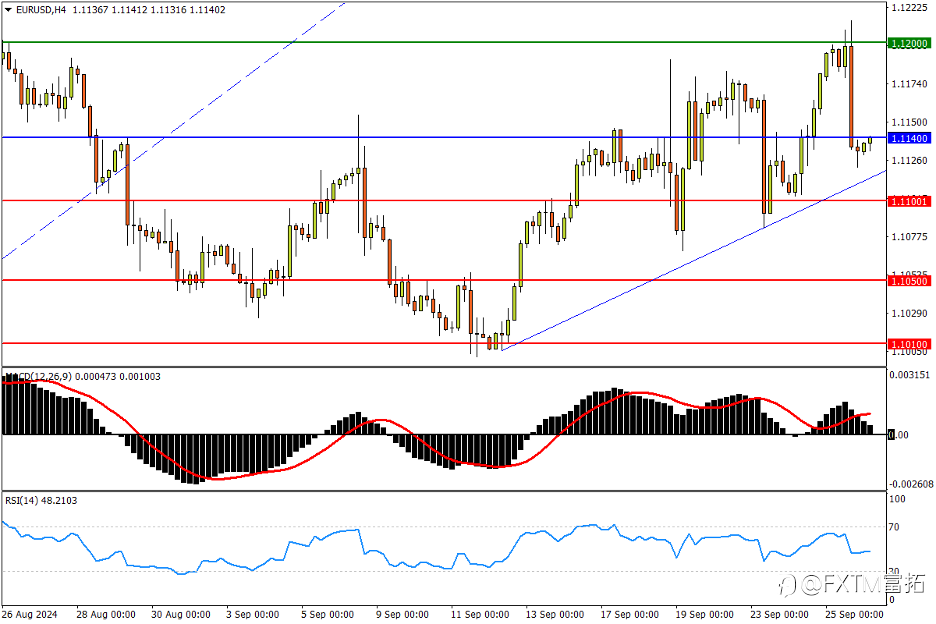This screenshot has height=624, width=936.
Task: Click the 9 Sep 00:00 date label
Action: pyautogui.click(x=402, y=614)
